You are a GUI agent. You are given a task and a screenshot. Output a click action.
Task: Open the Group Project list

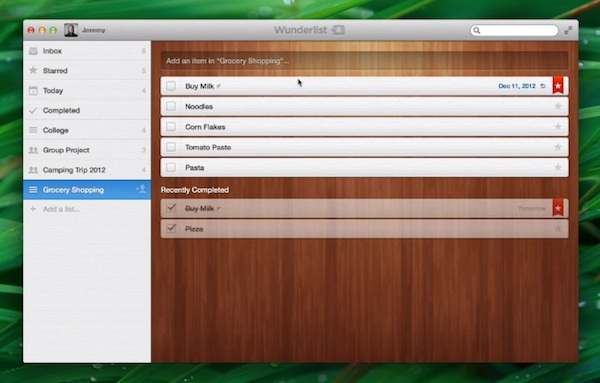[x=87, y=150]
